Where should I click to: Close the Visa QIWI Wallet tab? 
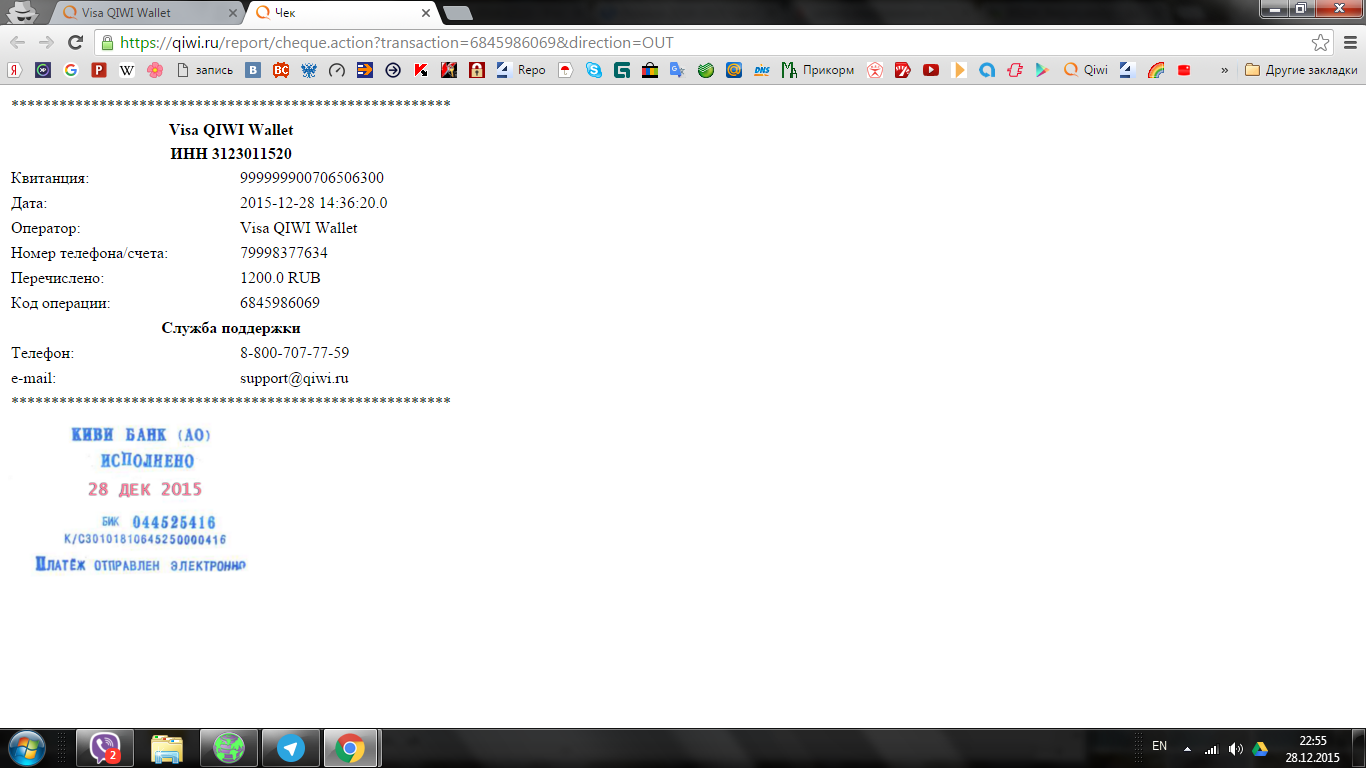(232, 14)
